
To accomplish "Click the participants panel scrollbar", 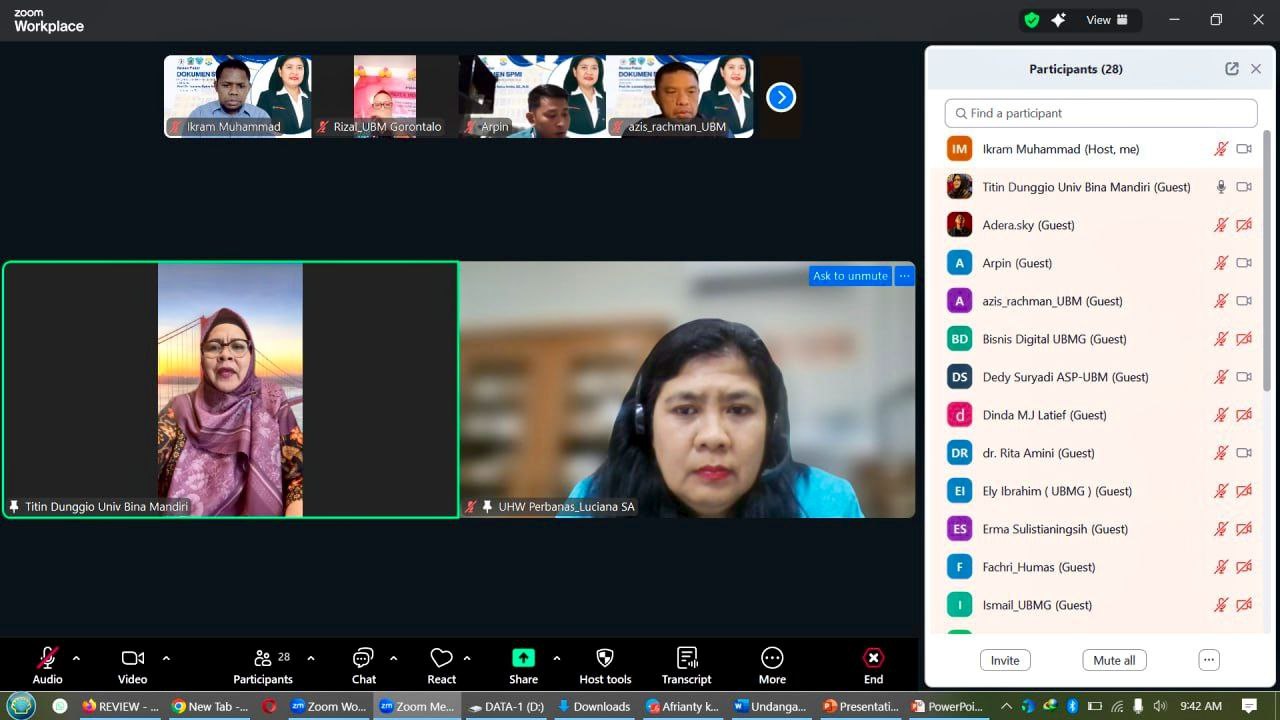I will point(1268,260).
